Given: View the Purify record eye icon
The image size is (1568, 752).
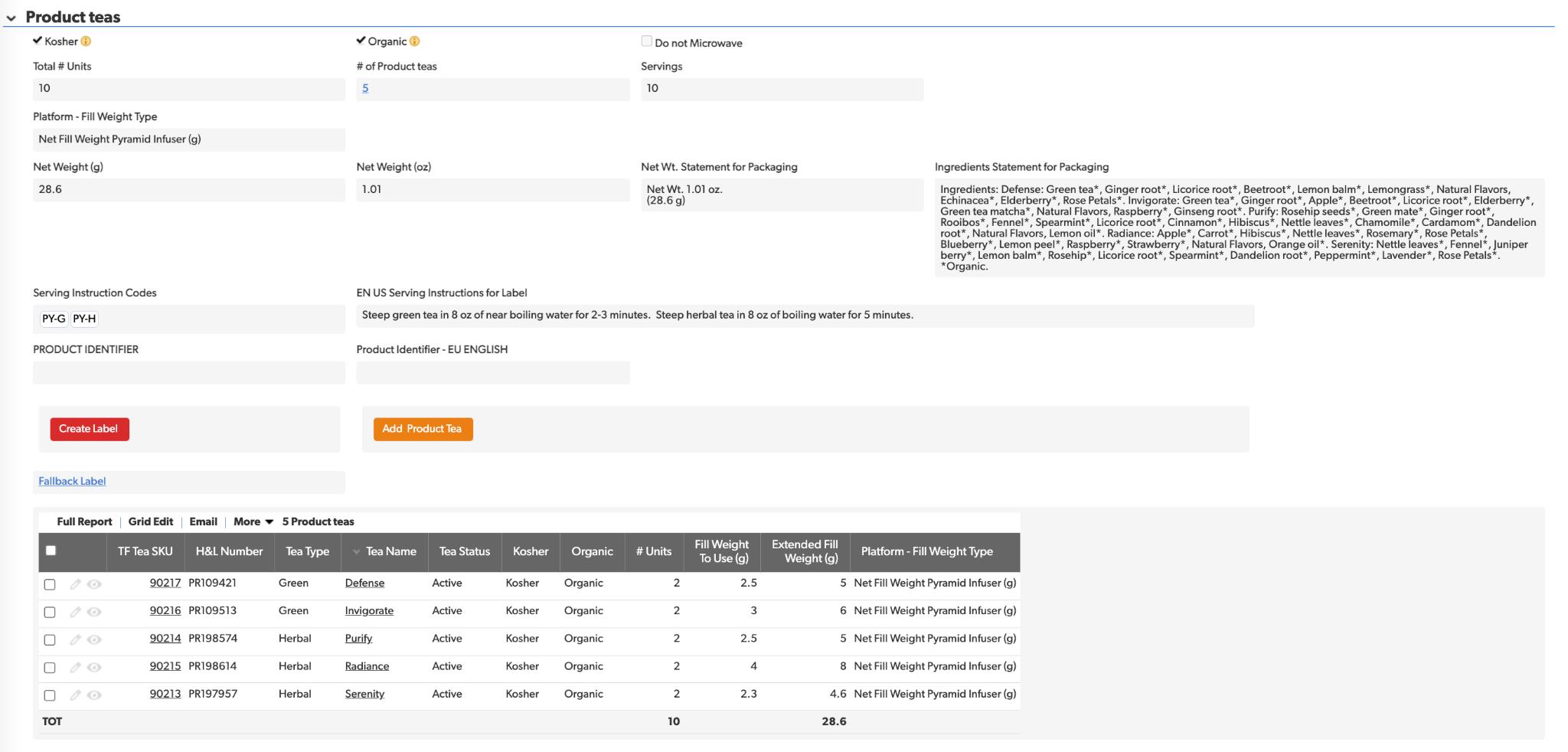Looking at the screenshot, I should click(x=94, y=639).
